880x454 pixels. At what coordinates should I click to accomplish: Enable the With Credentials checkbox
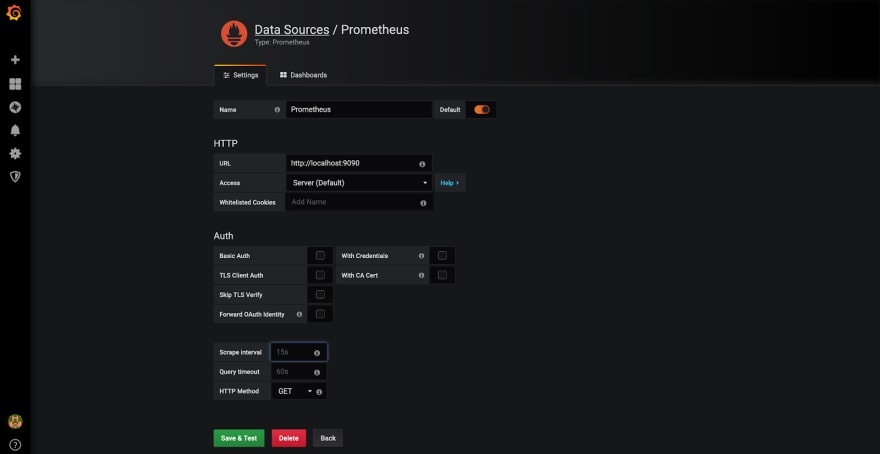(442, 255)
